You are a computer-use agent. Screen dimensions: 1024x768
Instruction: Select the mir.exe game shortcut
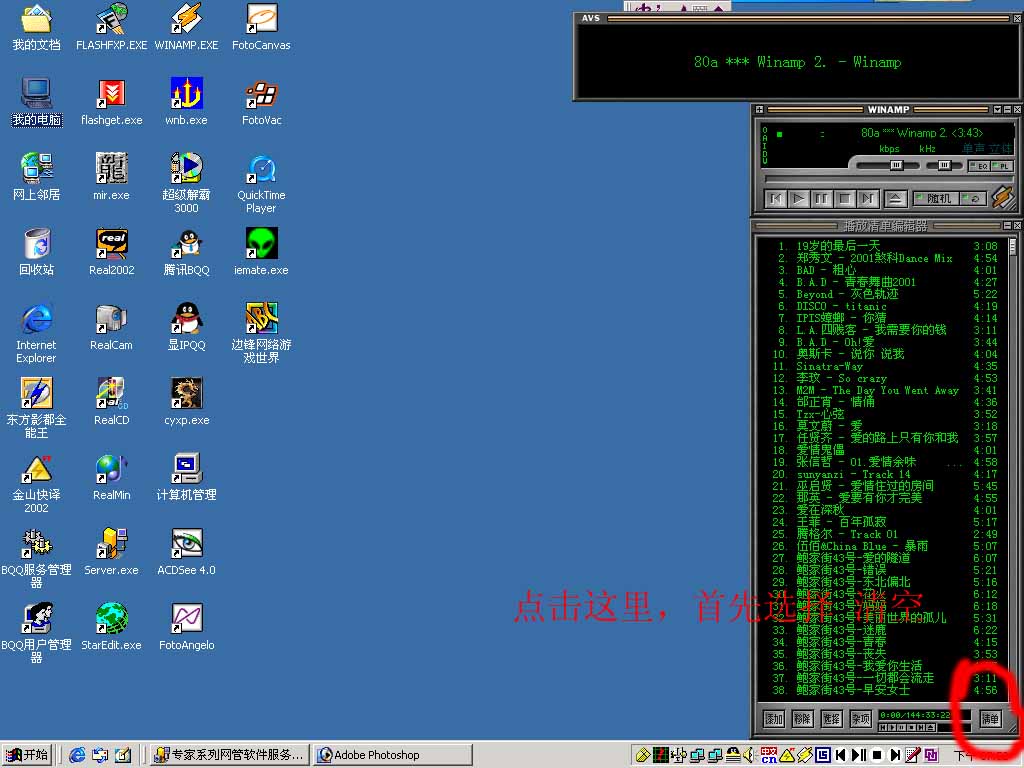[x=112, y=176]
